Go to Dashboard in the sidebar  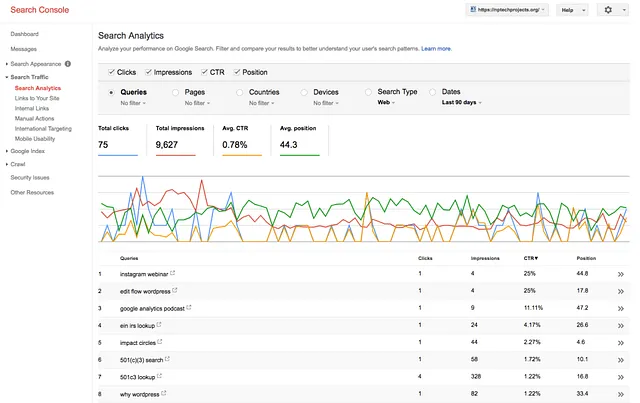tap(24, 34)
